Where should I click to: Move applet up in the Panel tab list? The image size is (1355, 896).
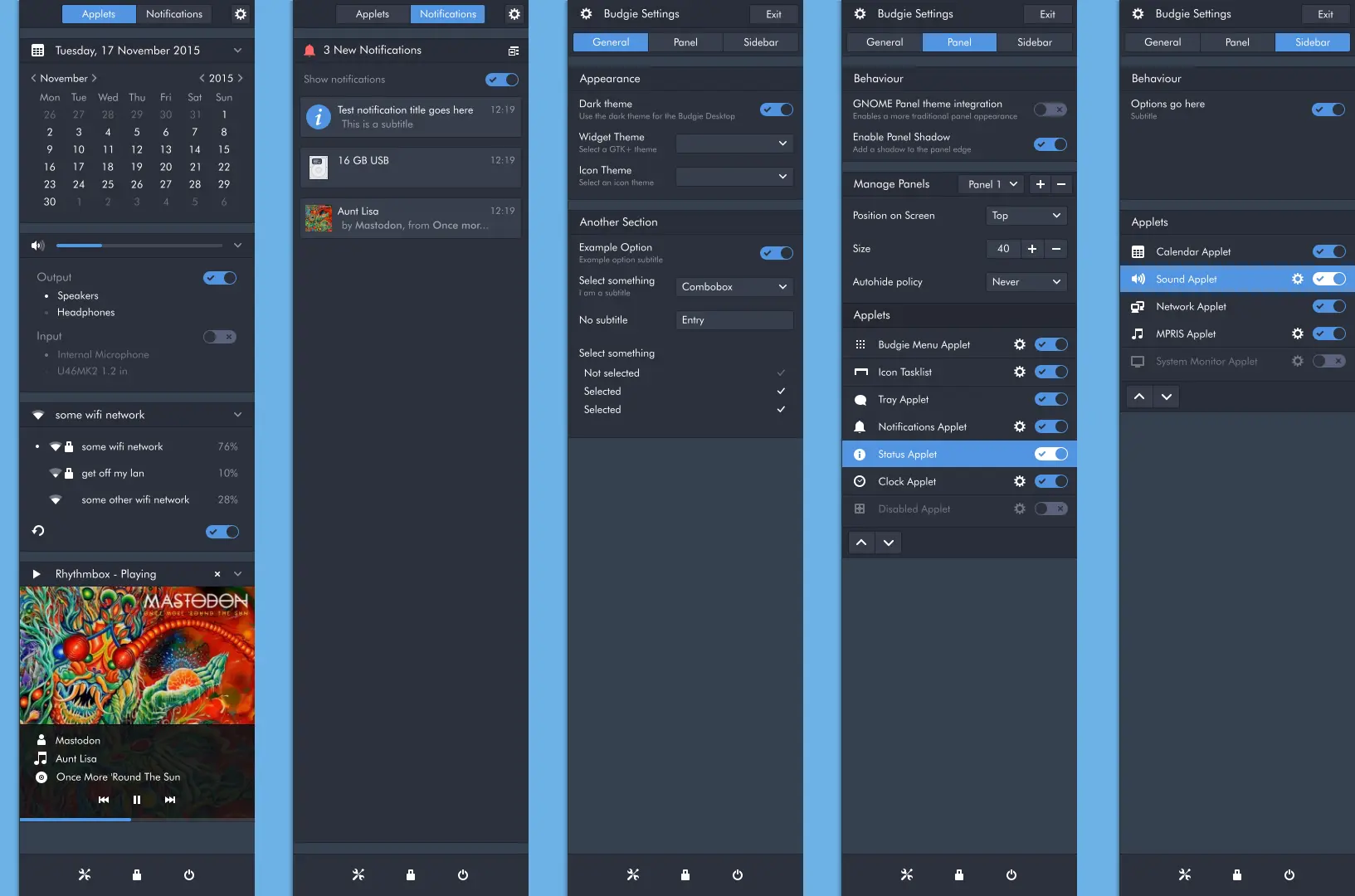point(861,543)
